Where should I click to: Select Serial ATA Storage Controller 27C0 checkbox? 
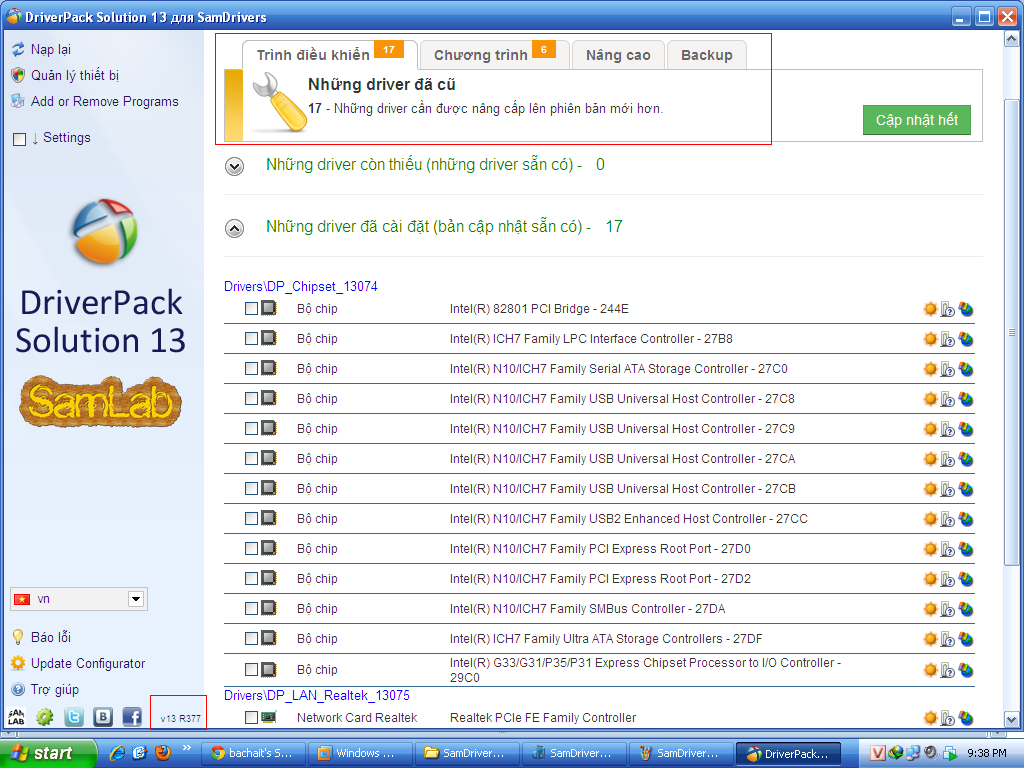point(251,368)
